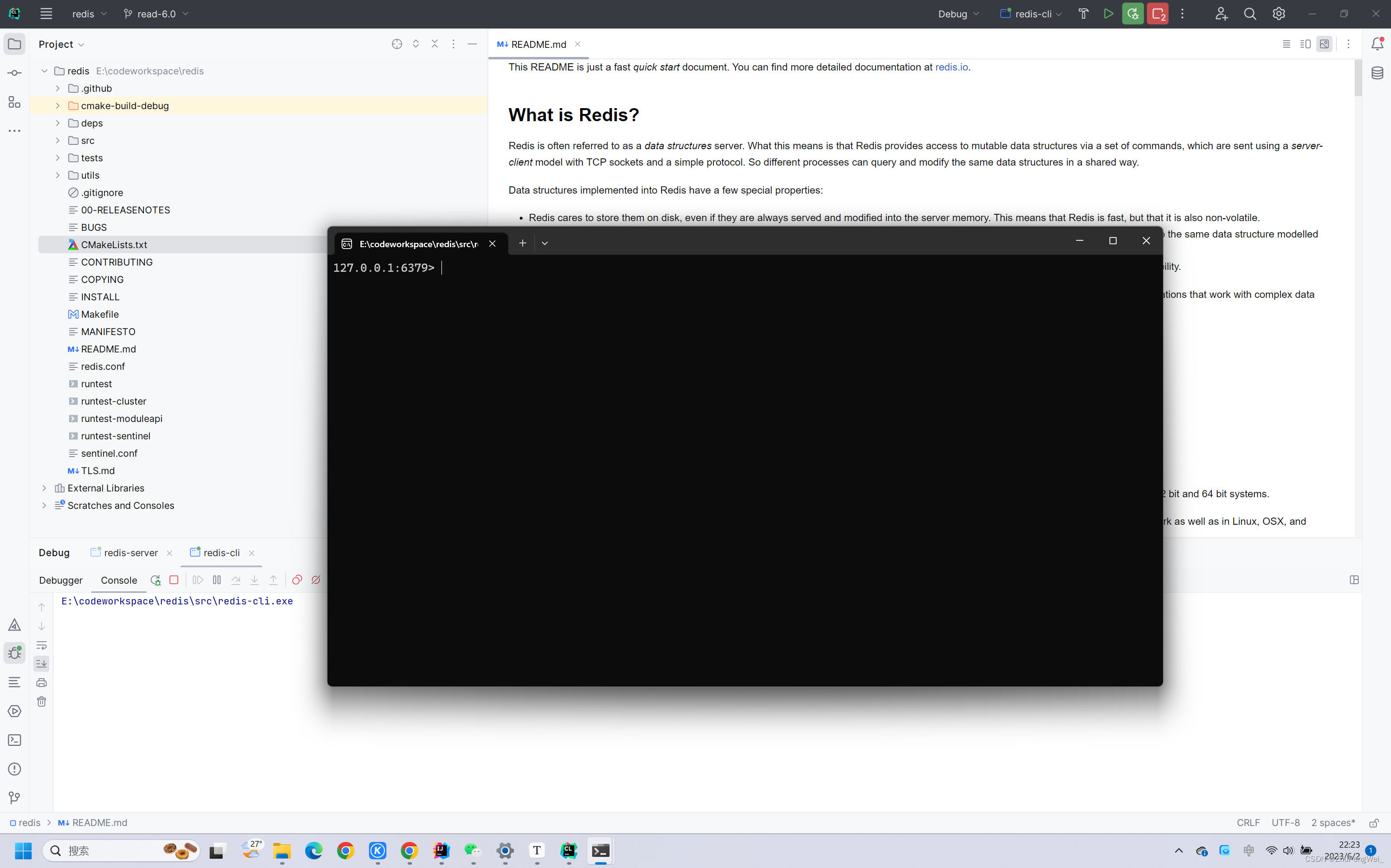Switch to editor-only markdown view
The image size is (1391, 868).
1287,44
